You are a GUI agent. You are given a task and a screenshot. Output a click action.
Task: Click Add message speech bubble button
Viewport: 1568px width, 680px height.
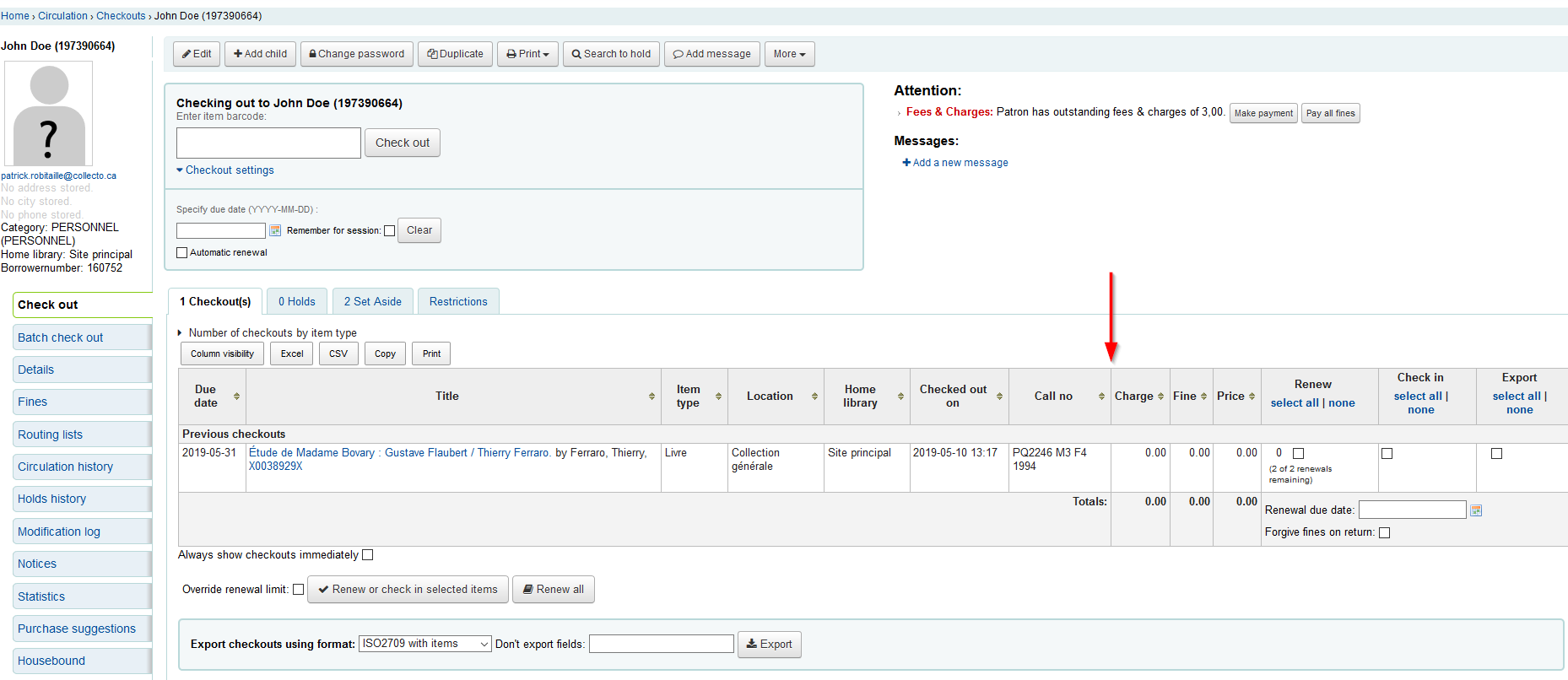pyautogui.click(x=711, y=54)
